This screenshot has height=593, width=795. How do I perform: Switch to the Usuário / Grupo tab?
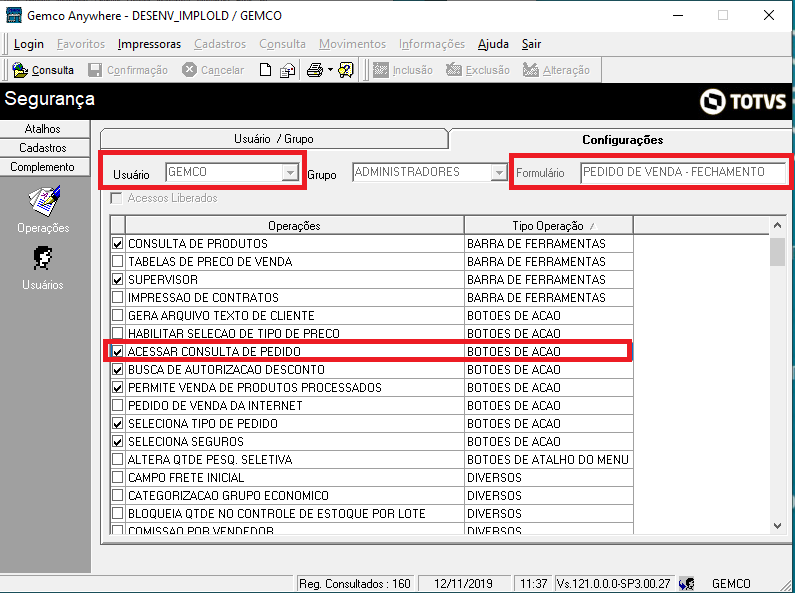[x=274, y=139]
